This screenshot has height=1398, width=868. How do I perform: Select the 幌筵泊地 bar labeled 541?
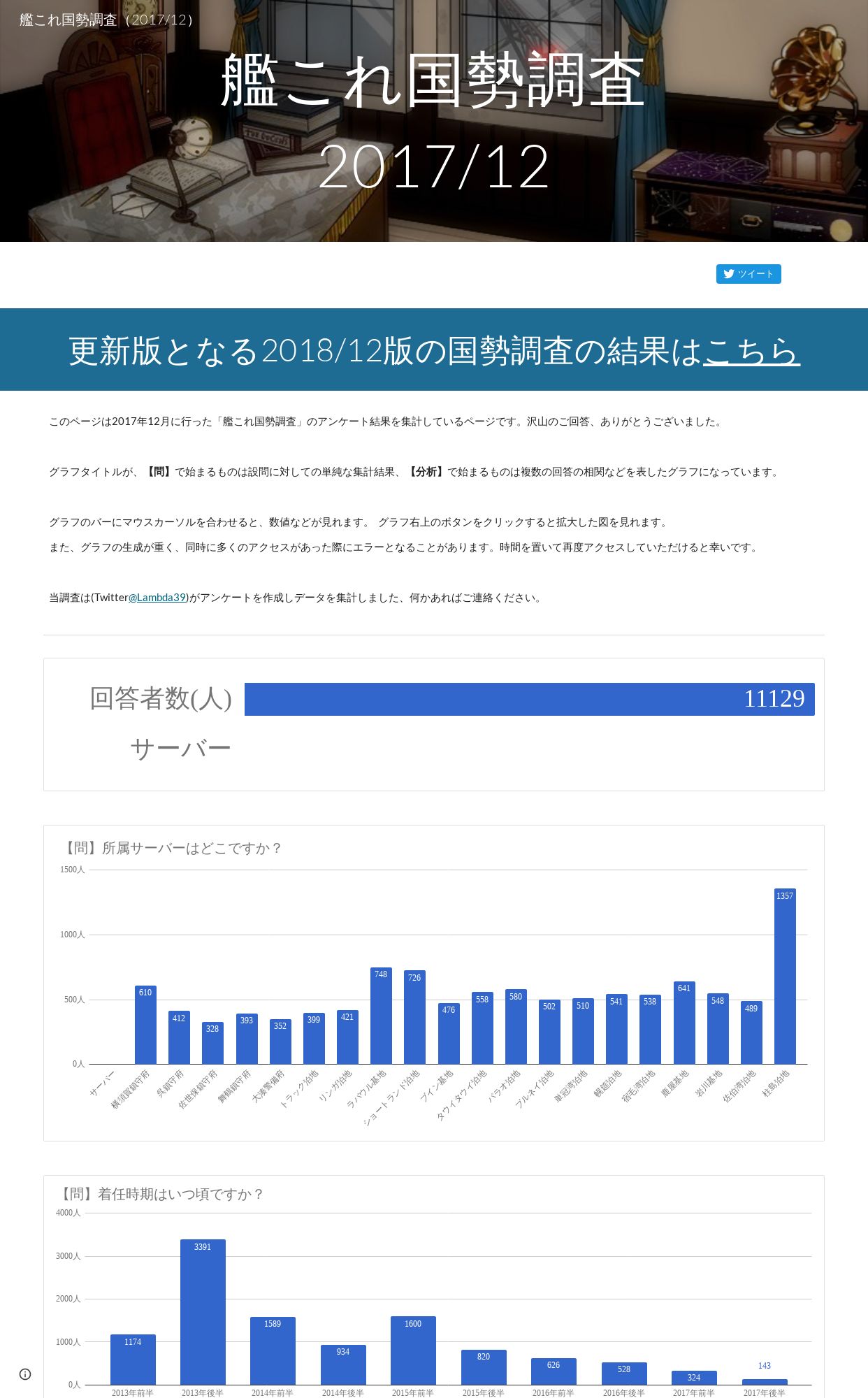(616, 1029)
